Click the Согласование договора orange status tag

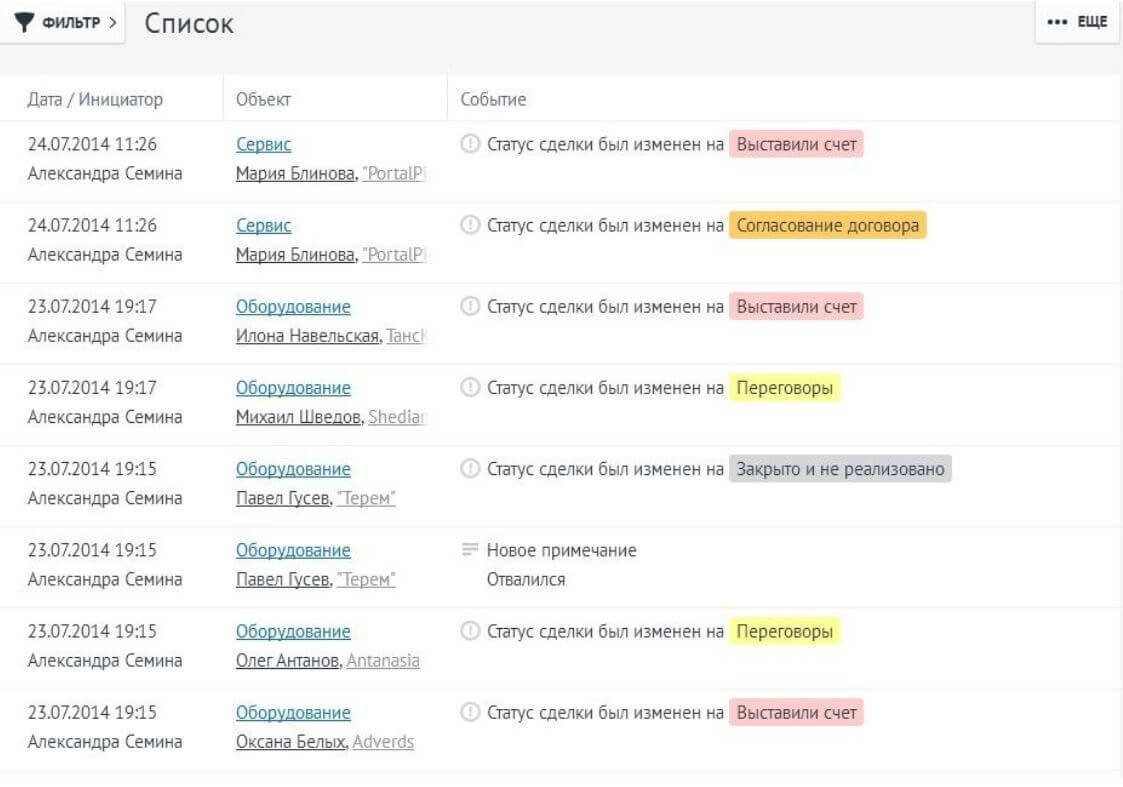coord(827,225)
